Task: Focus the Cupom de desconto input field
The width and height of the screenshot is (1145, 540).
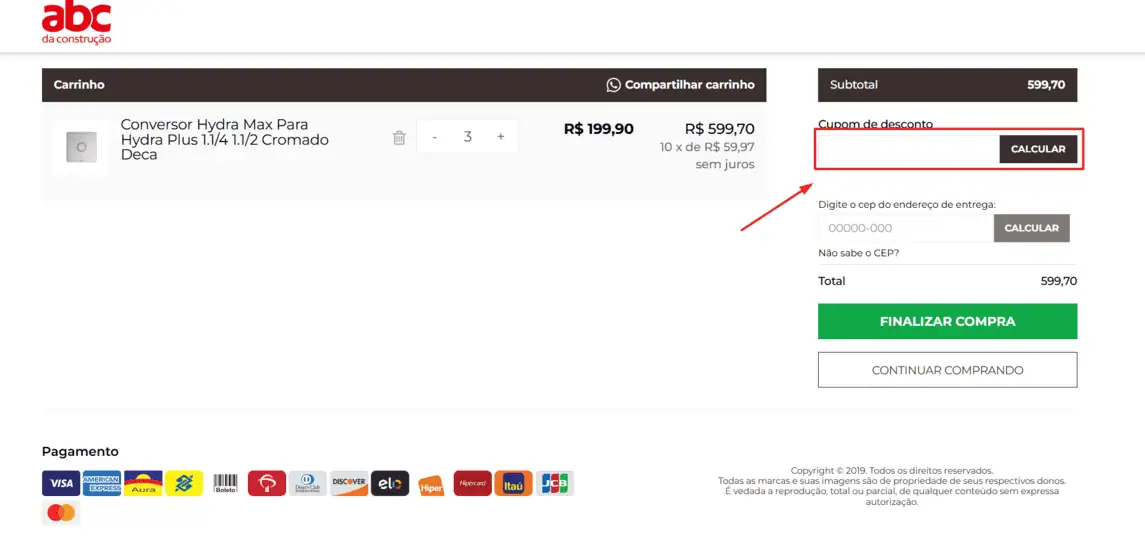Action: (x=908, y=149)
